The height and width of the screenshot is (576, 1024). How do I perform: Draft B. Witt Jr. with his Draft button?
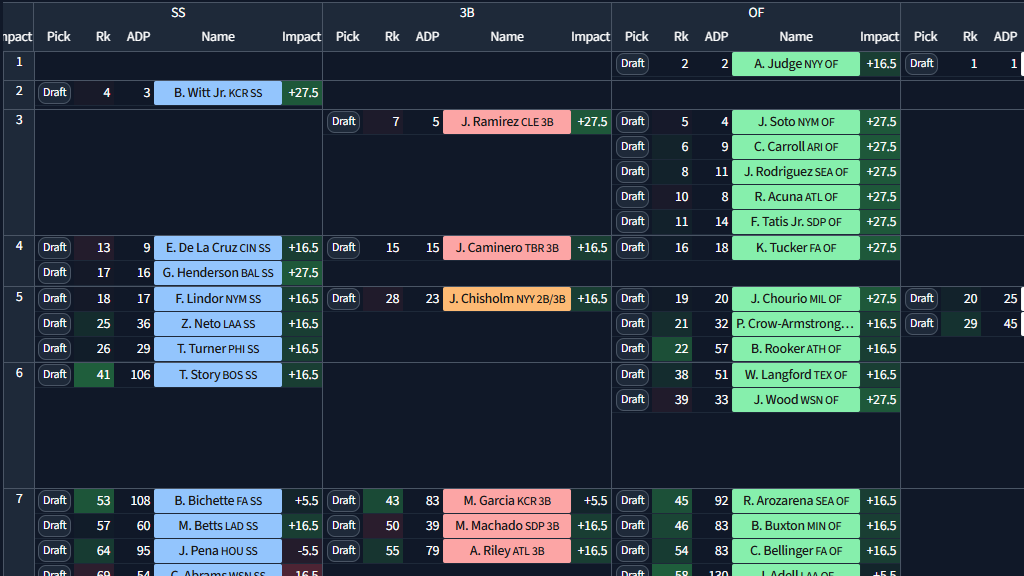(x=54, y=93)
